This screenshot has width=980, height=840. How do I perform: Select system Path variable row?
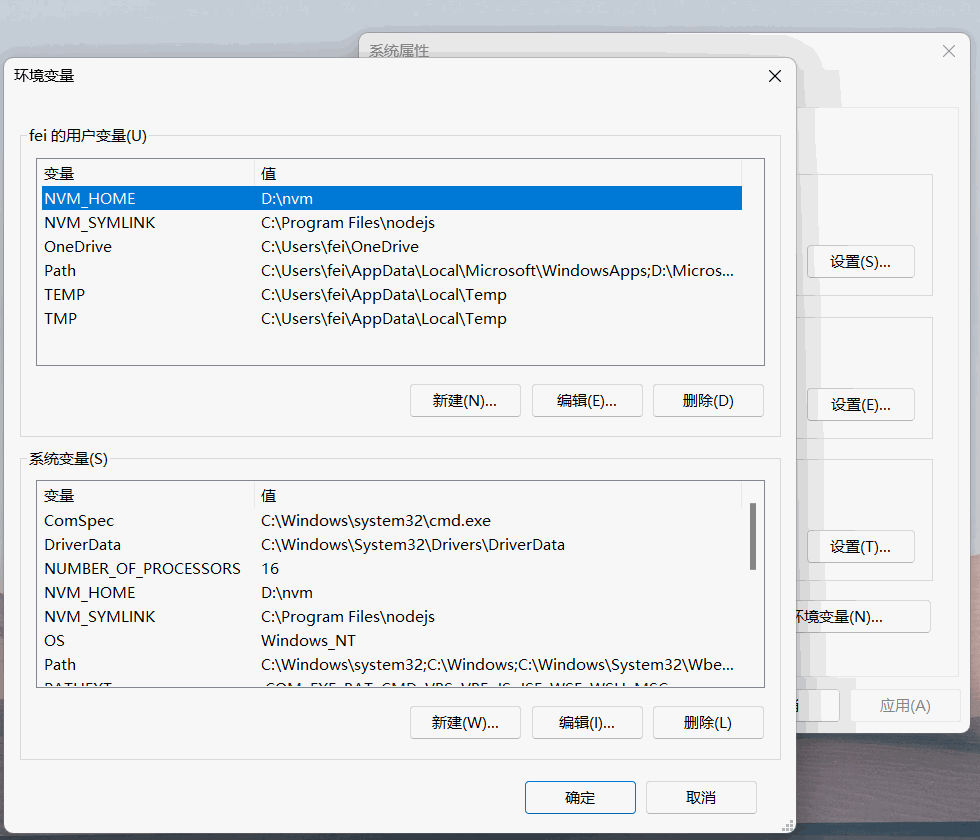(x=392, y=664)
